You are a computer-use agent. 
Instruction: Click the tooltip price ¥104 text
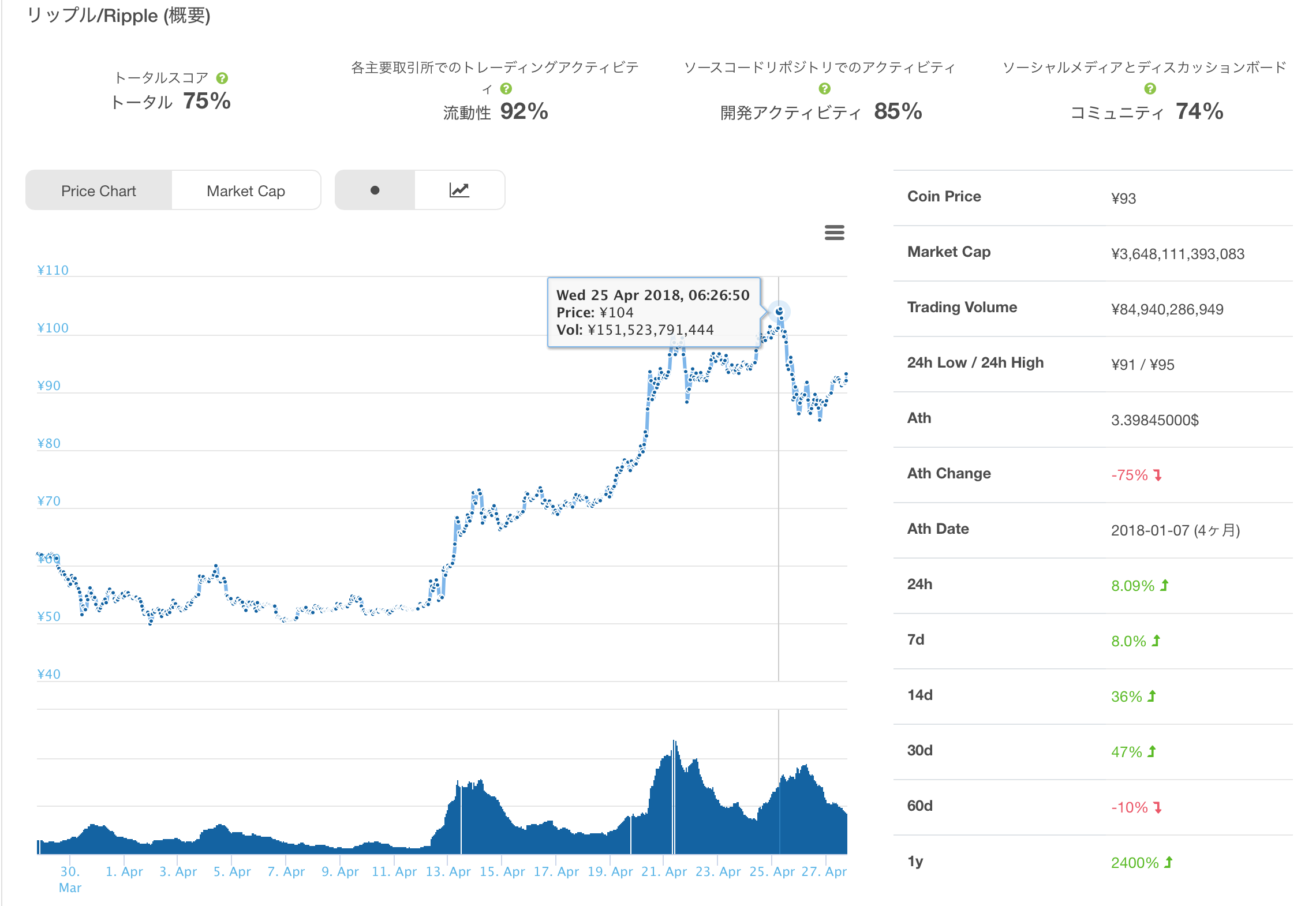[x=616, y=313]
